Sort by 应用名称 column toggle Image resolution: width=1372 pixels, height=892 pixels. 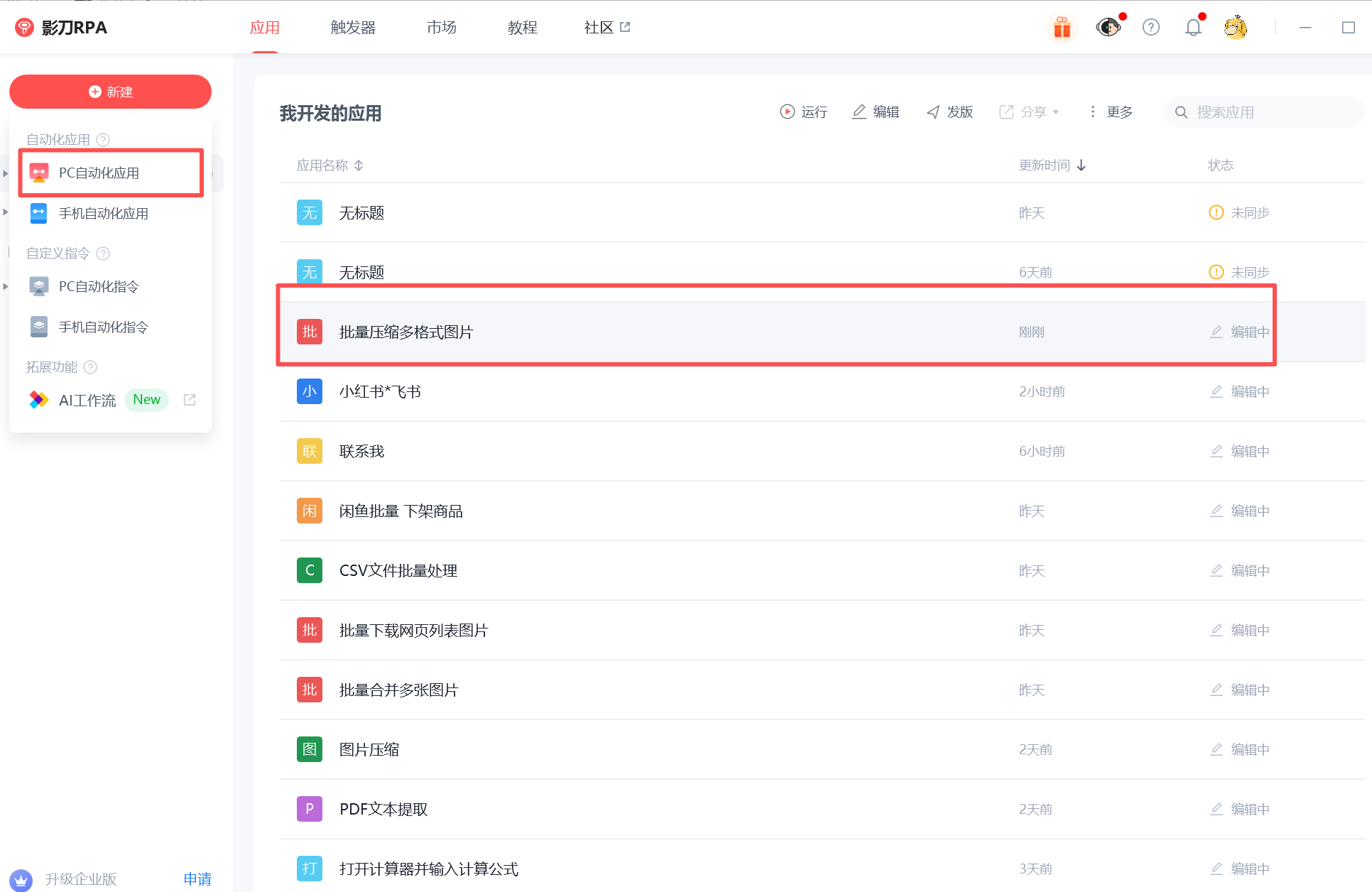(359, 165)
